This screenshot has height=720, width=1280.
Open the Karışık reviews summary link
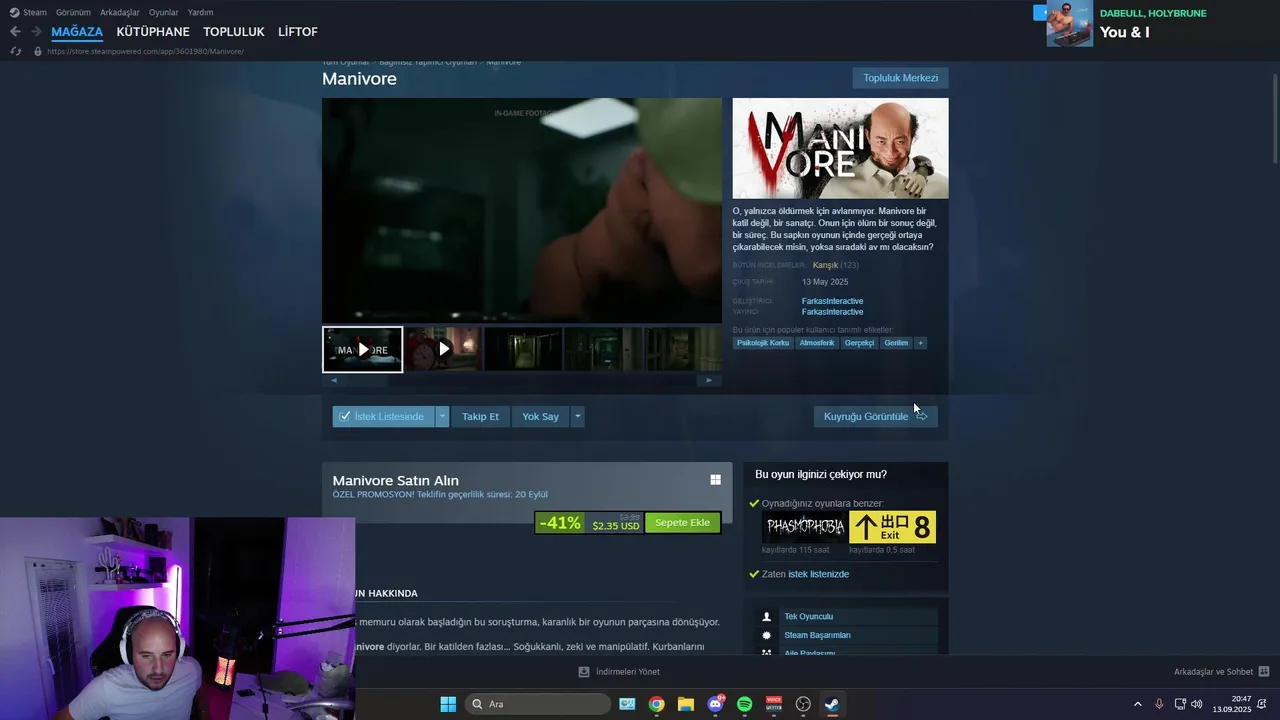(x=825, y=265)
